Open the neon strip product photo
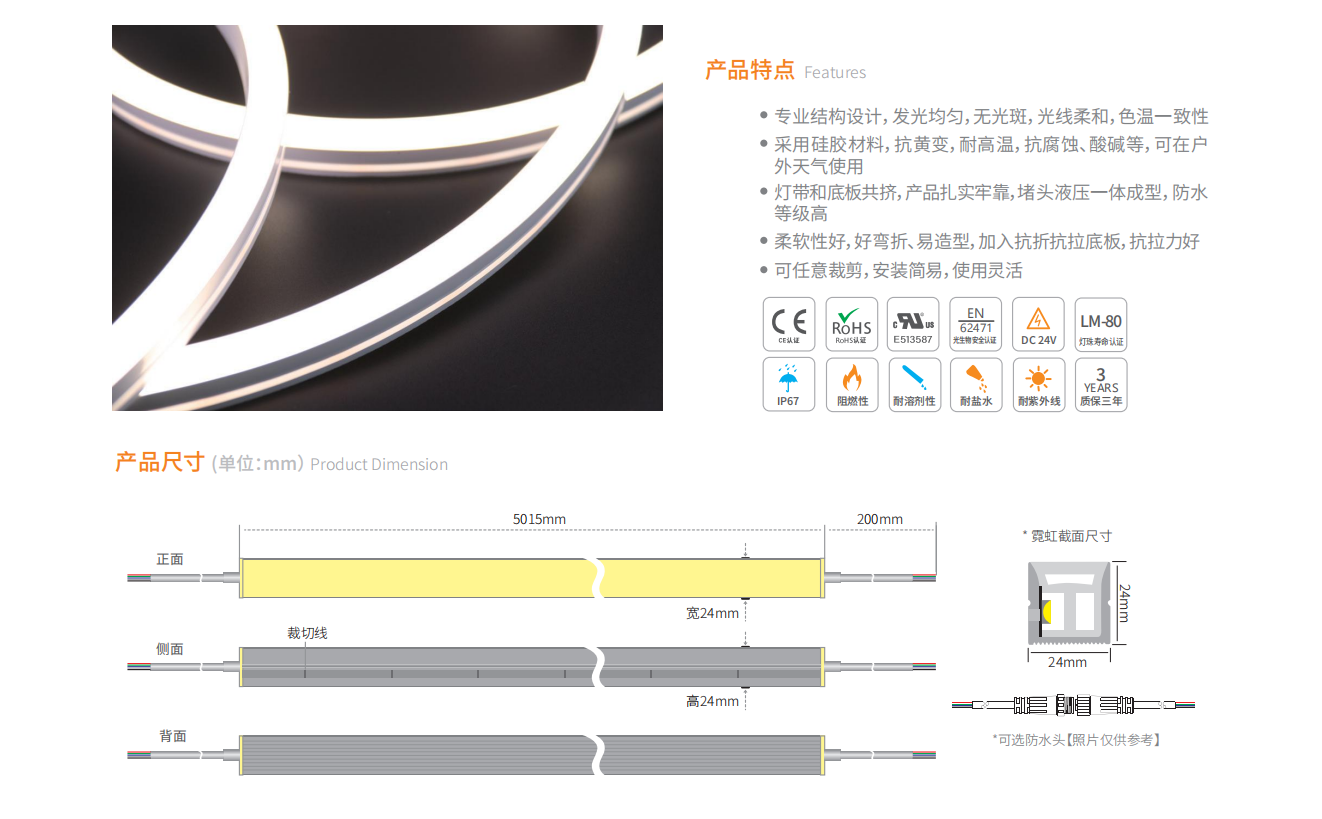Viewport: 1322px width, 819px height. coord(387,218)
